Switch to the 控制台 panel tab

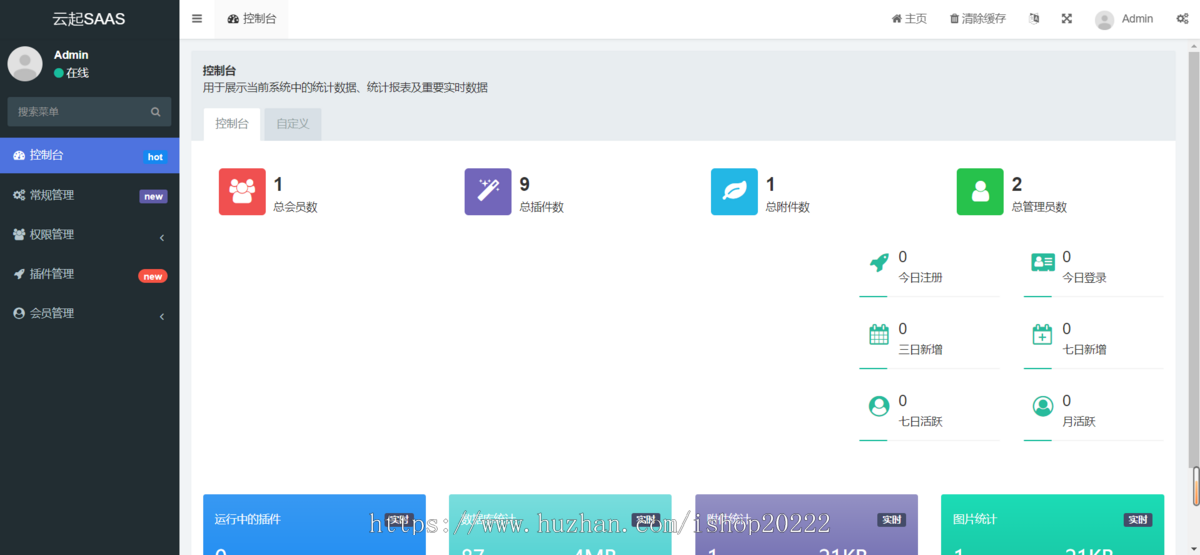(x=232, y=124)
